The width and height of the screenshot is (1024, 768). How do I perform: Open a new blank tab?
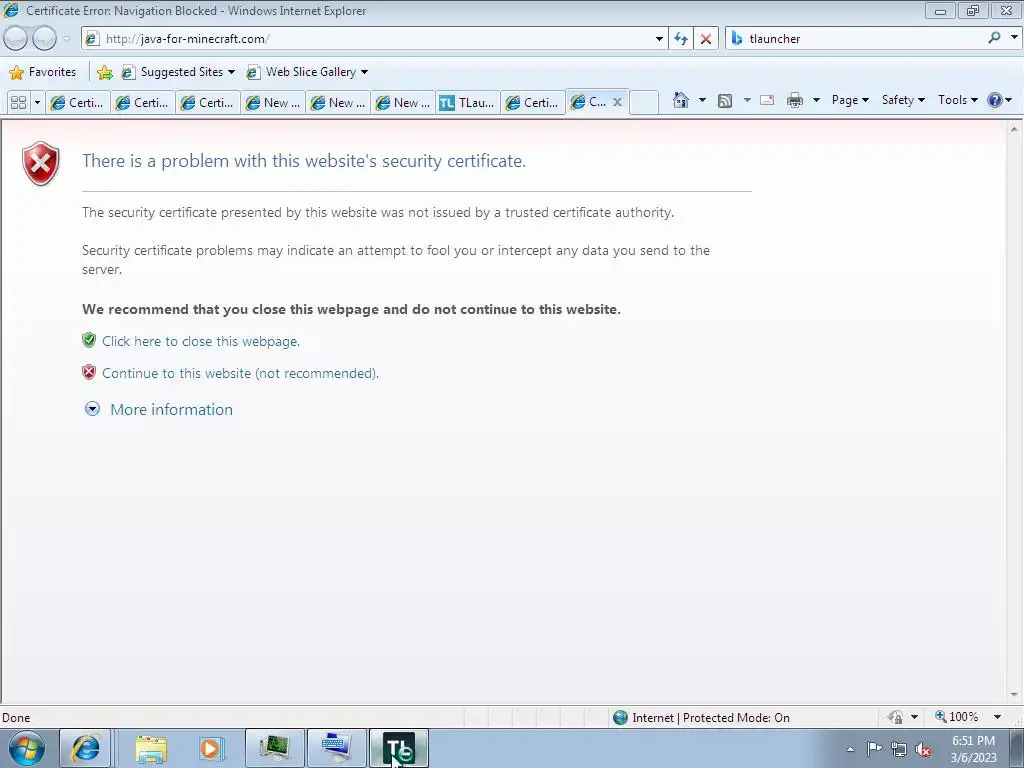[643, 103]
